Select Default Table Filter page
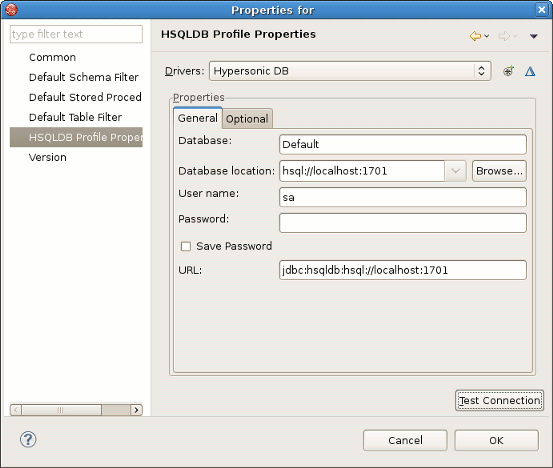 click(75, 117)
